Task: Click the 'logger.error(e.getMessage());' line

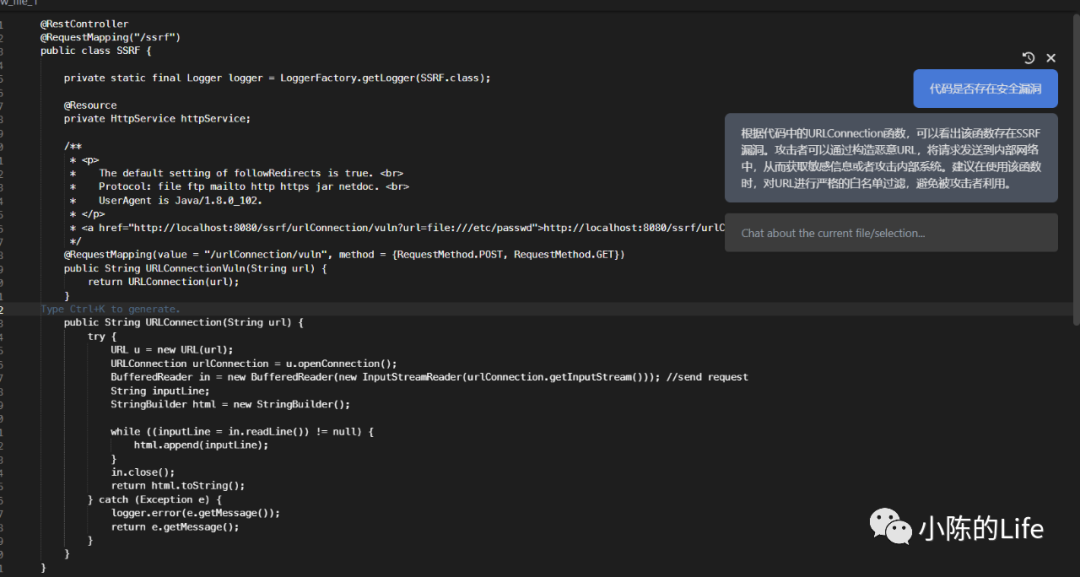Action: [x=196, y=513]
